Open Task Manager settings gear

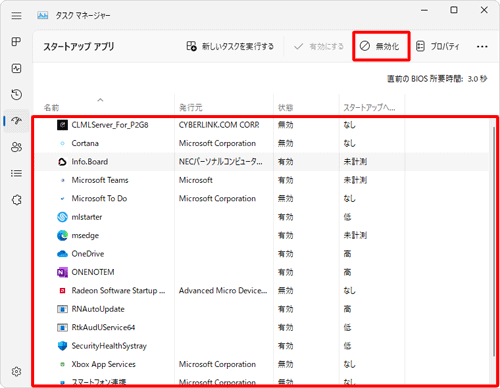(16, 371)
